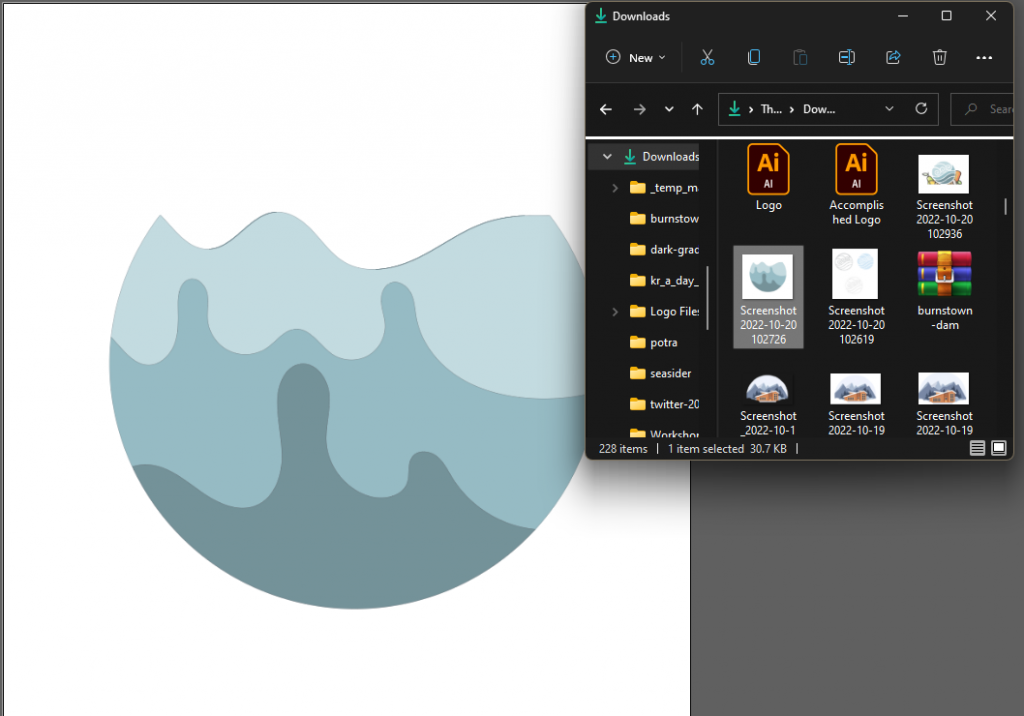This screenshot has height=716, width=1024.
Task: Click the Rename icon in the toolbar
Action: pos(846,57)
